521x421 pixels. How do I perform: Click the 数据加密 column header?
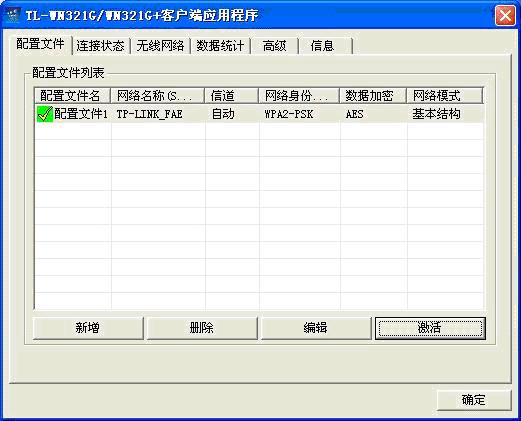tap(373, 96)
